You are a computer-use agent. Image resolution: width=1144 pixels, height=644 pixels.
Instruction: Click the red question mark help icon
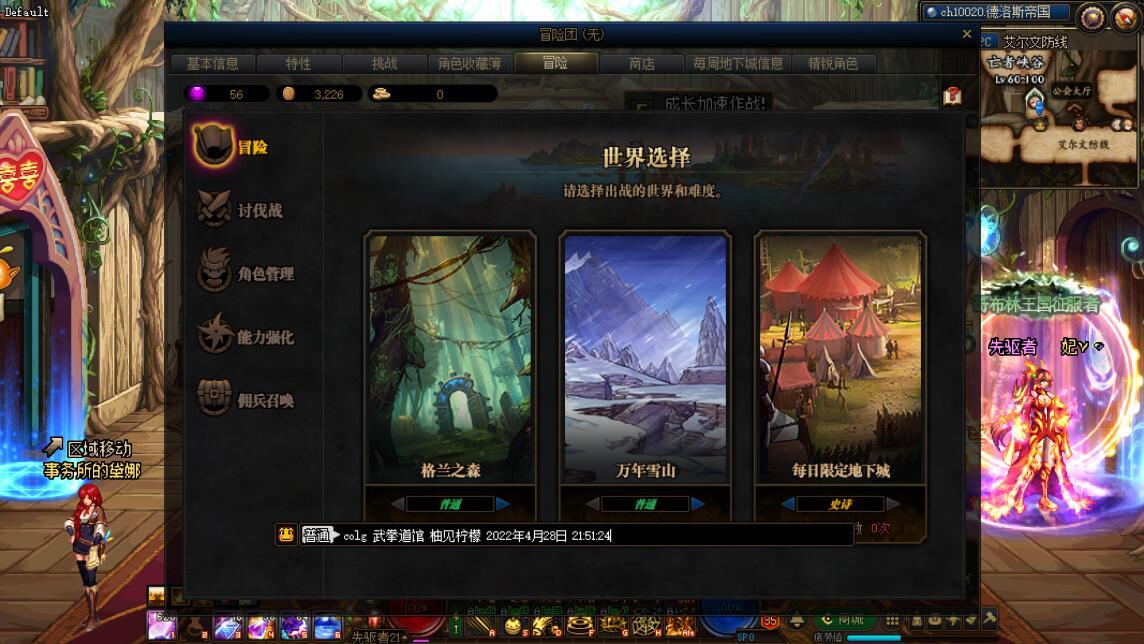point(952,96)
